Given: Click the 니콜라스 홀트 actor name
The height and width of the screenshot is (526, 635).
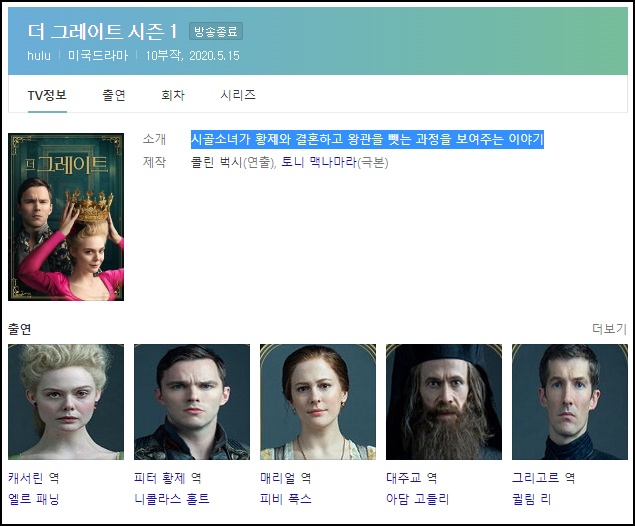Looking at the screenshot, I should click(x=172, y=499).
